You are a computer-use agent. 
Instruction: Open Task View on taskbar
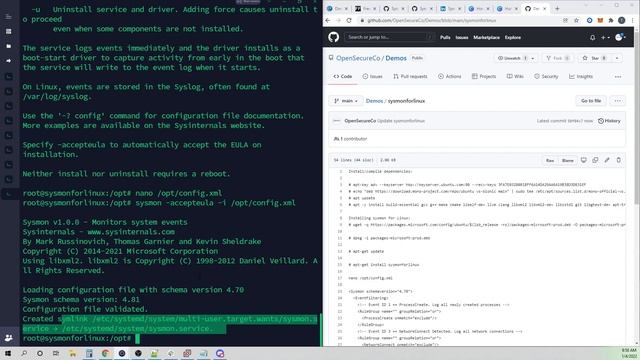pos(56,353)
